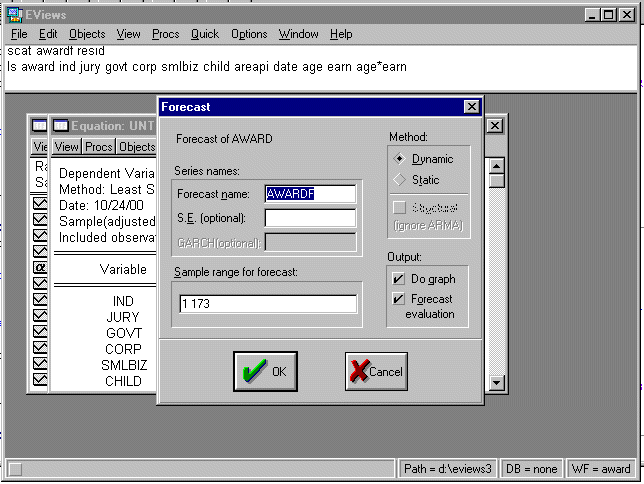Click the Equation window icon
This screenshot has height=484, width=644.
pyautogui.click(x=60, y=126)
